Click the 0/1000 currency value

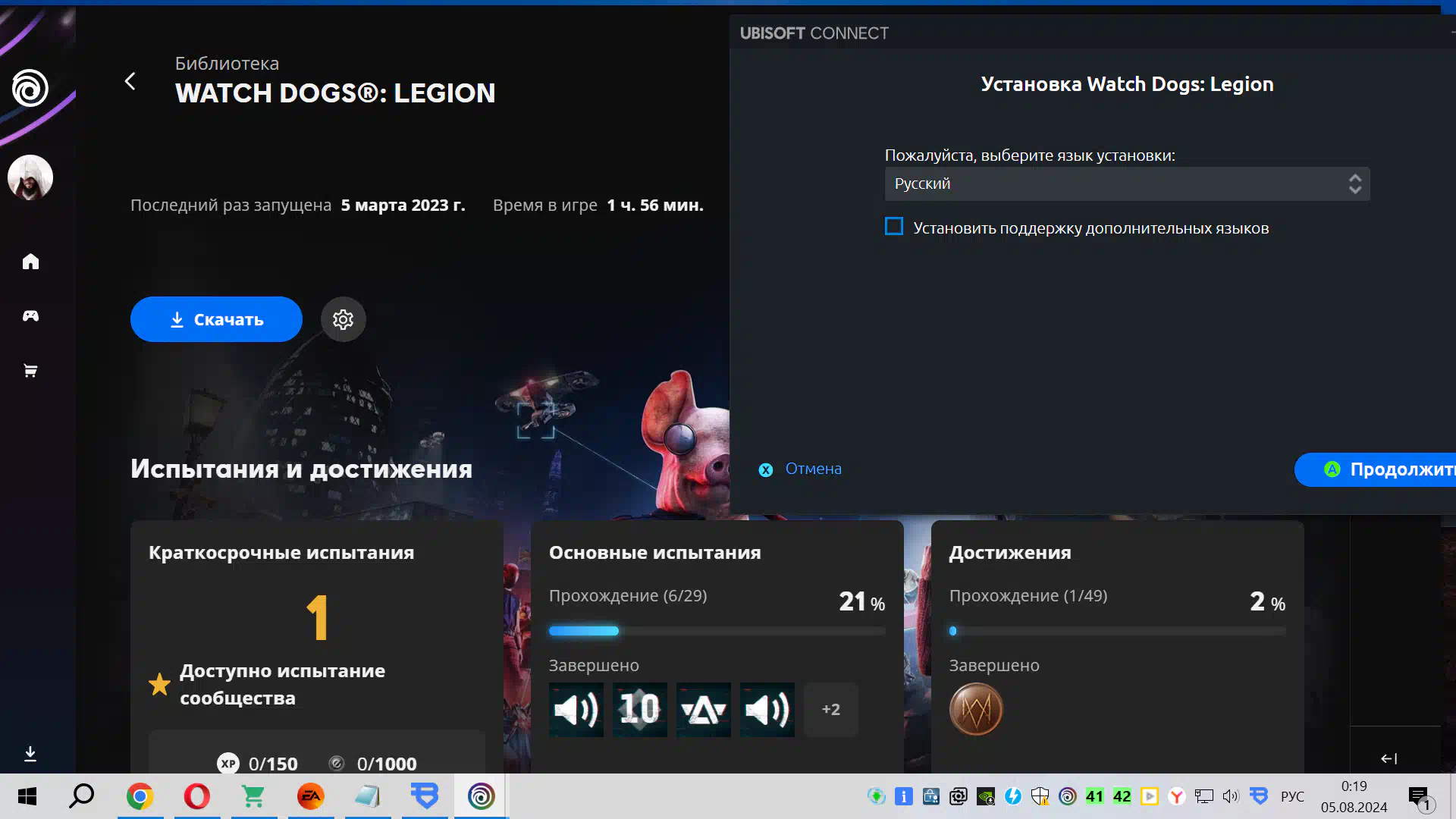click(387, 764)
